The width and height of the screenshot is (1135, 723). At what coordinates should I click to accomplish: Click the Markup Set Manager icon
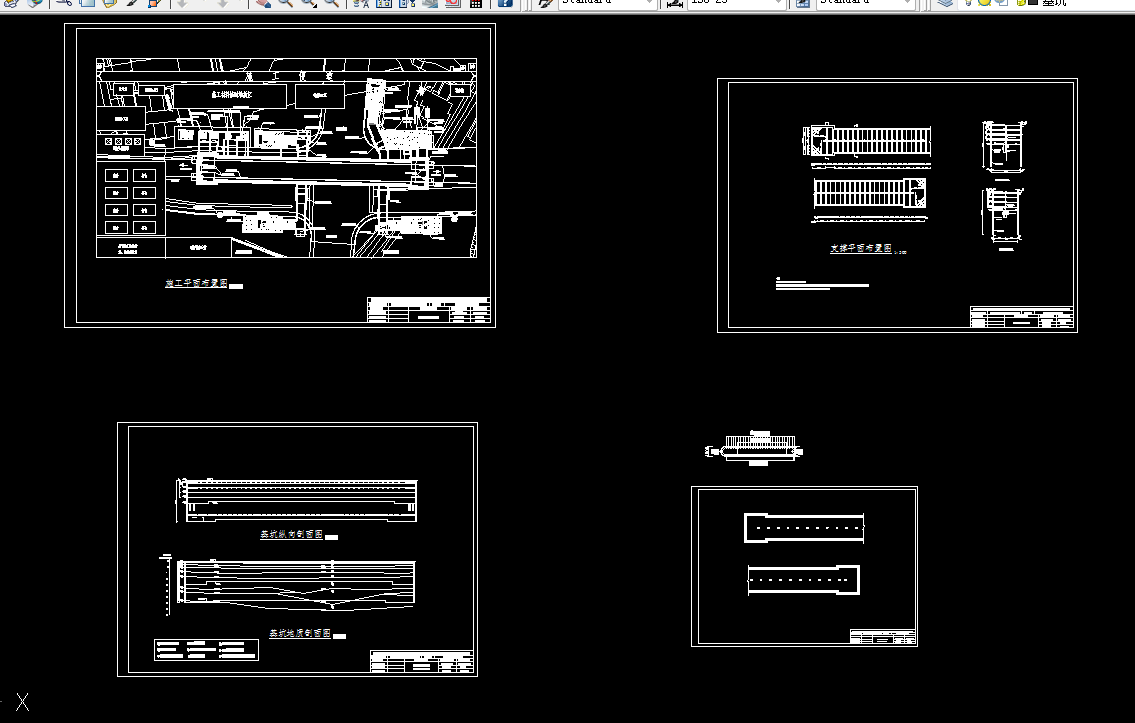(452, 2)
